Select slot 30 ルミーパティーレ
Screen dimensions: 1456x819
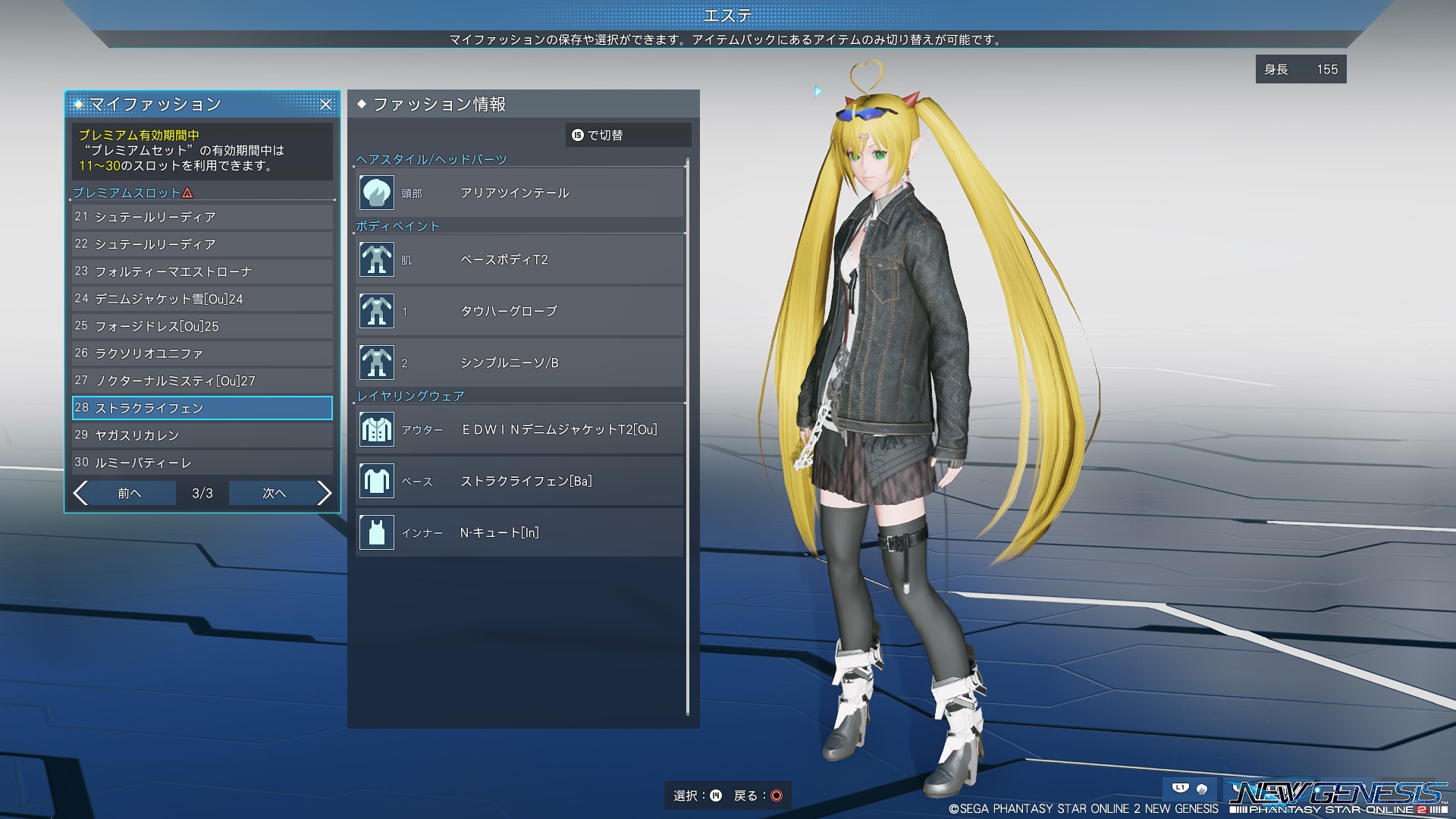(202, 463)
